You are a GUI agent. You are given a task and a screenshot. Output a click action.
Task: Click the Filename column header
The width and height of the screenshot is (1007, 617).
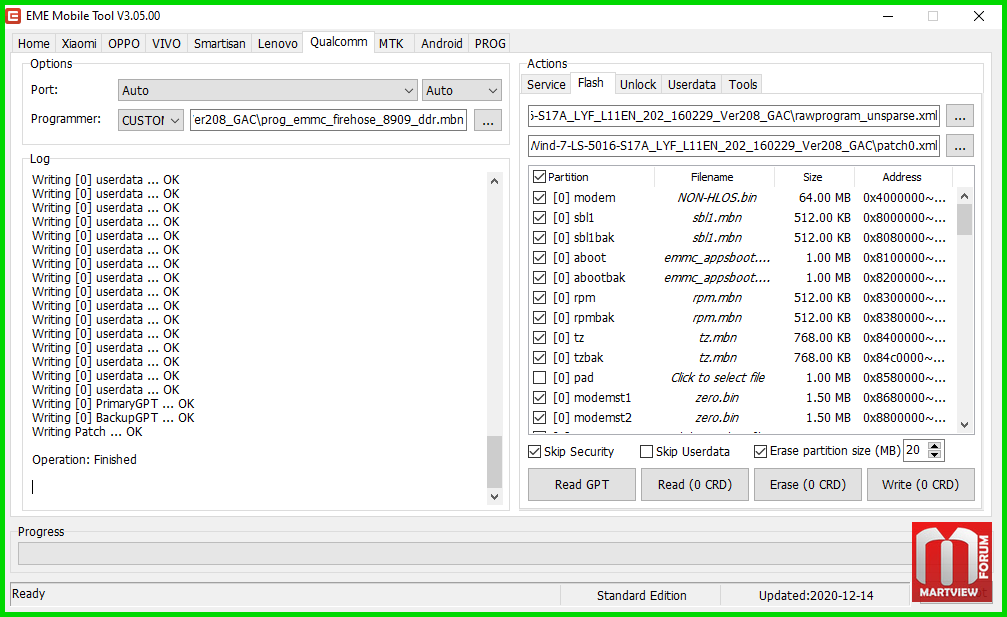pos(714,177)
